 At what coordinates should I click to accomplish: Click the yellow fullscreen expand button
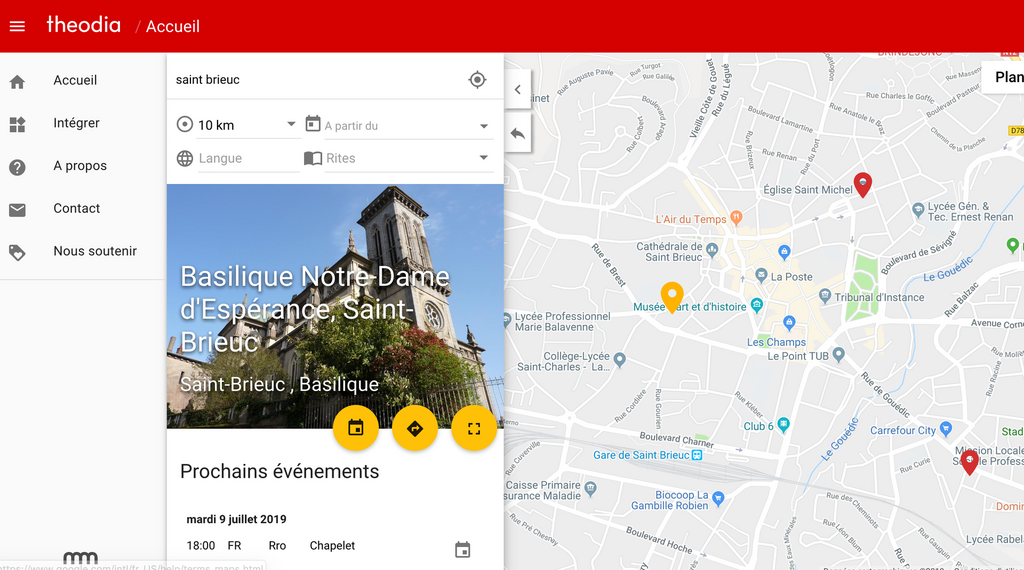click(x=474, y=428)
